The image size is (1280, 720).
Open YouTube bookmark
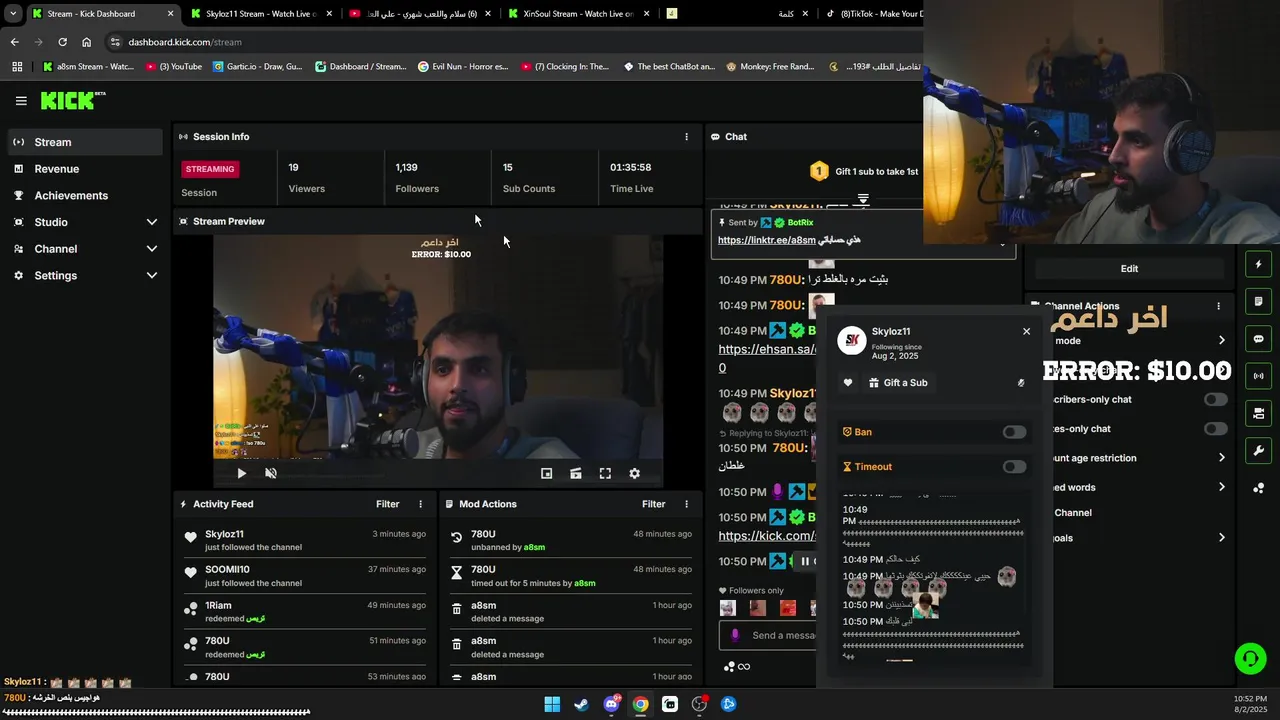point(174,67)
